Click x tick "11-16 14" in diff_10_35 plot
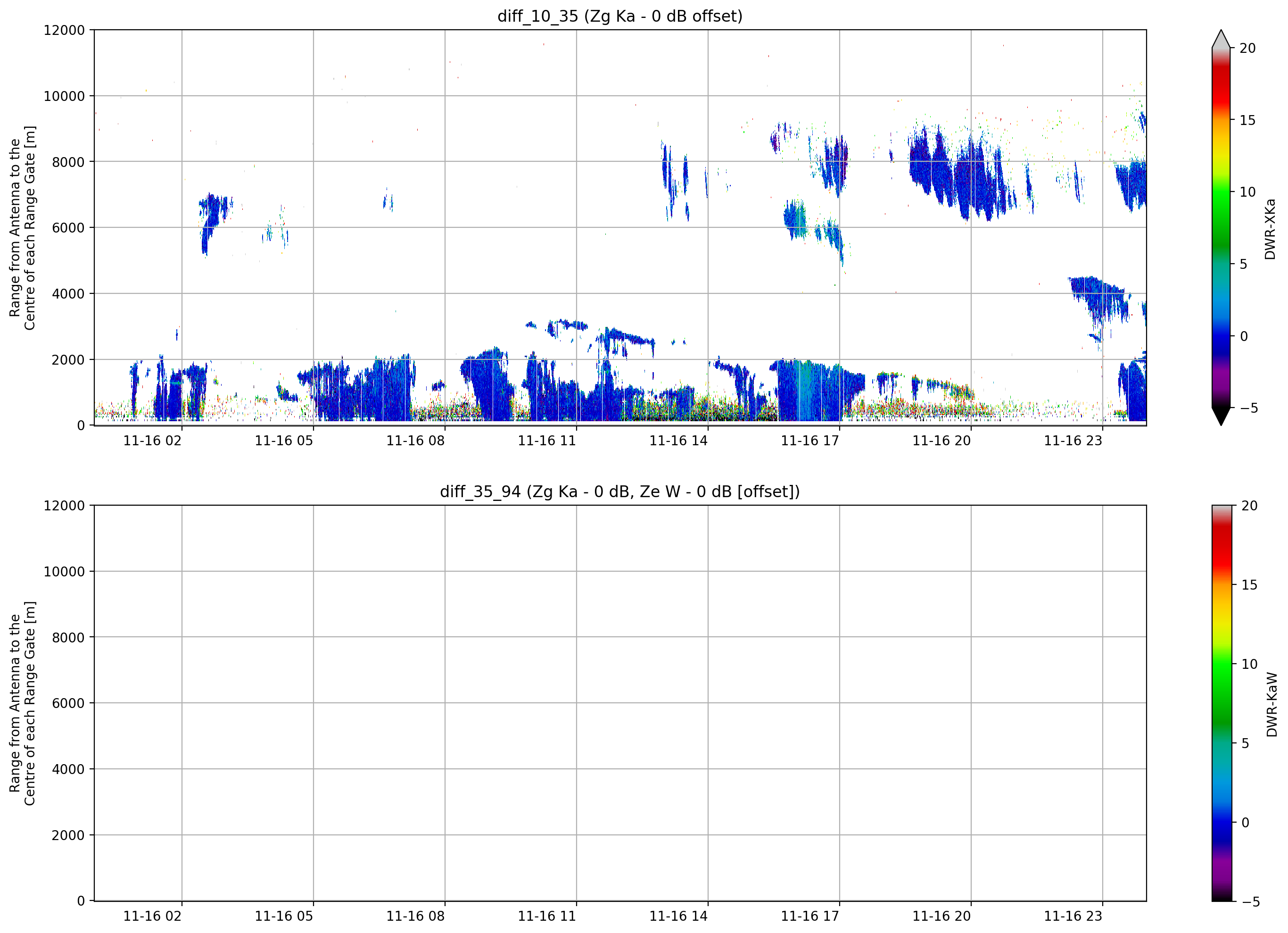Viewport: 1288px width, 933px height. [678, 441]
